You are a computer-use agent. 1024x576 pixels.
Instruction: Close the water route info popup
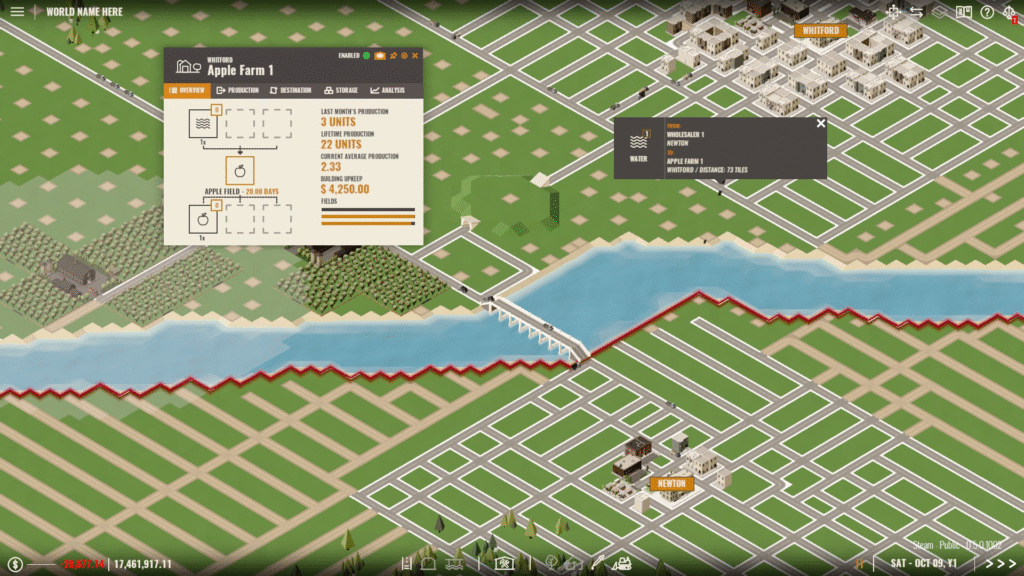(821, 124)
